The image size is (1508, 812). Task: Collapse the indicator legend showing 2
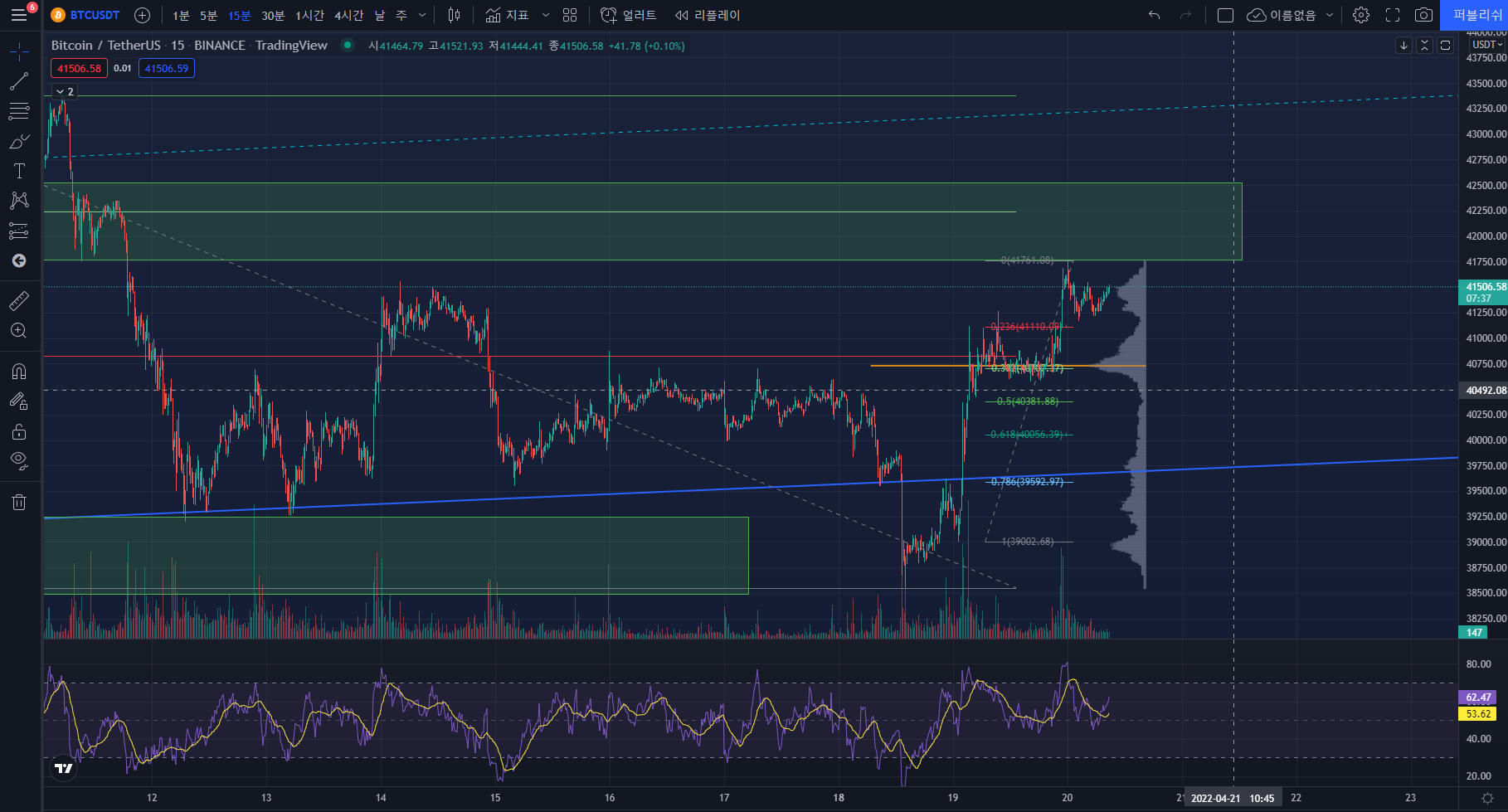[x=65, y=91]
